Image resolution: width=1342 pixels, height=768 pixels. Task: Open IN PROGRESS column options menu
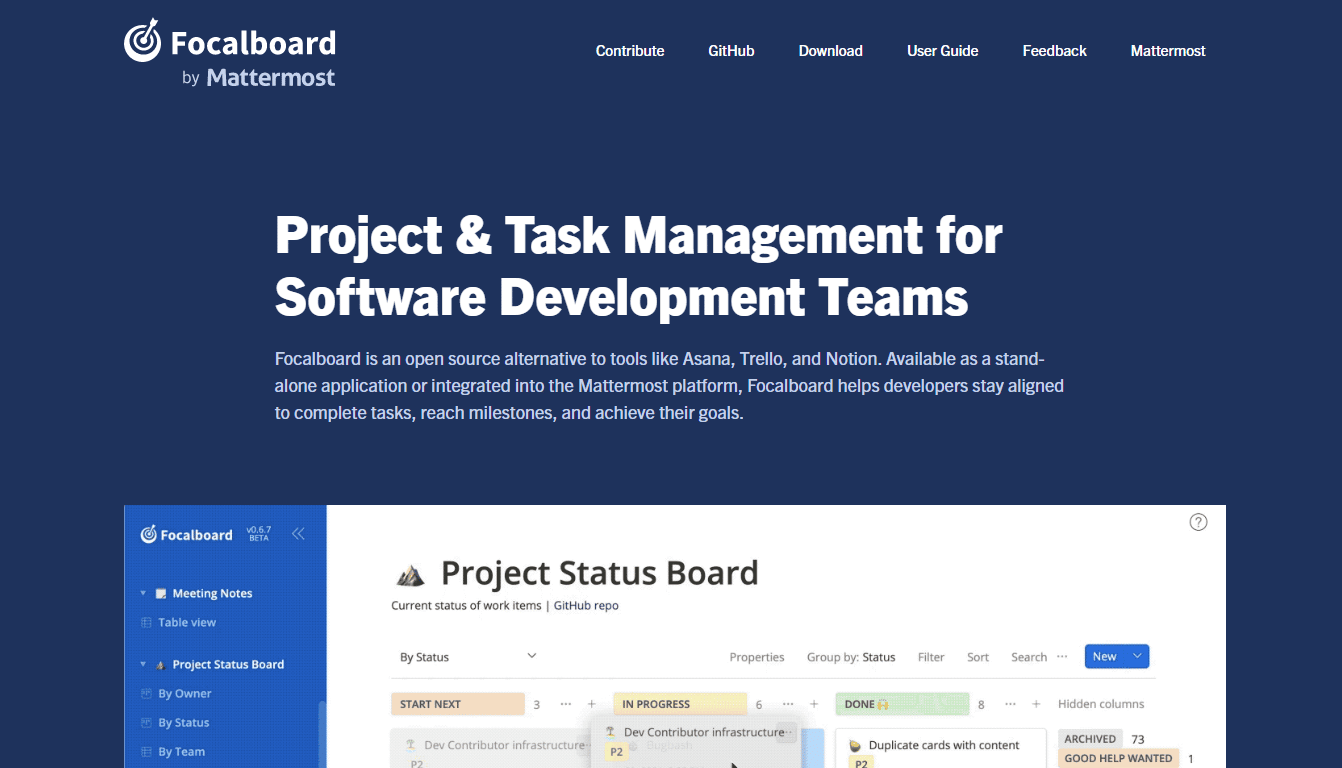pyautogui.click(x=788, y=704)
